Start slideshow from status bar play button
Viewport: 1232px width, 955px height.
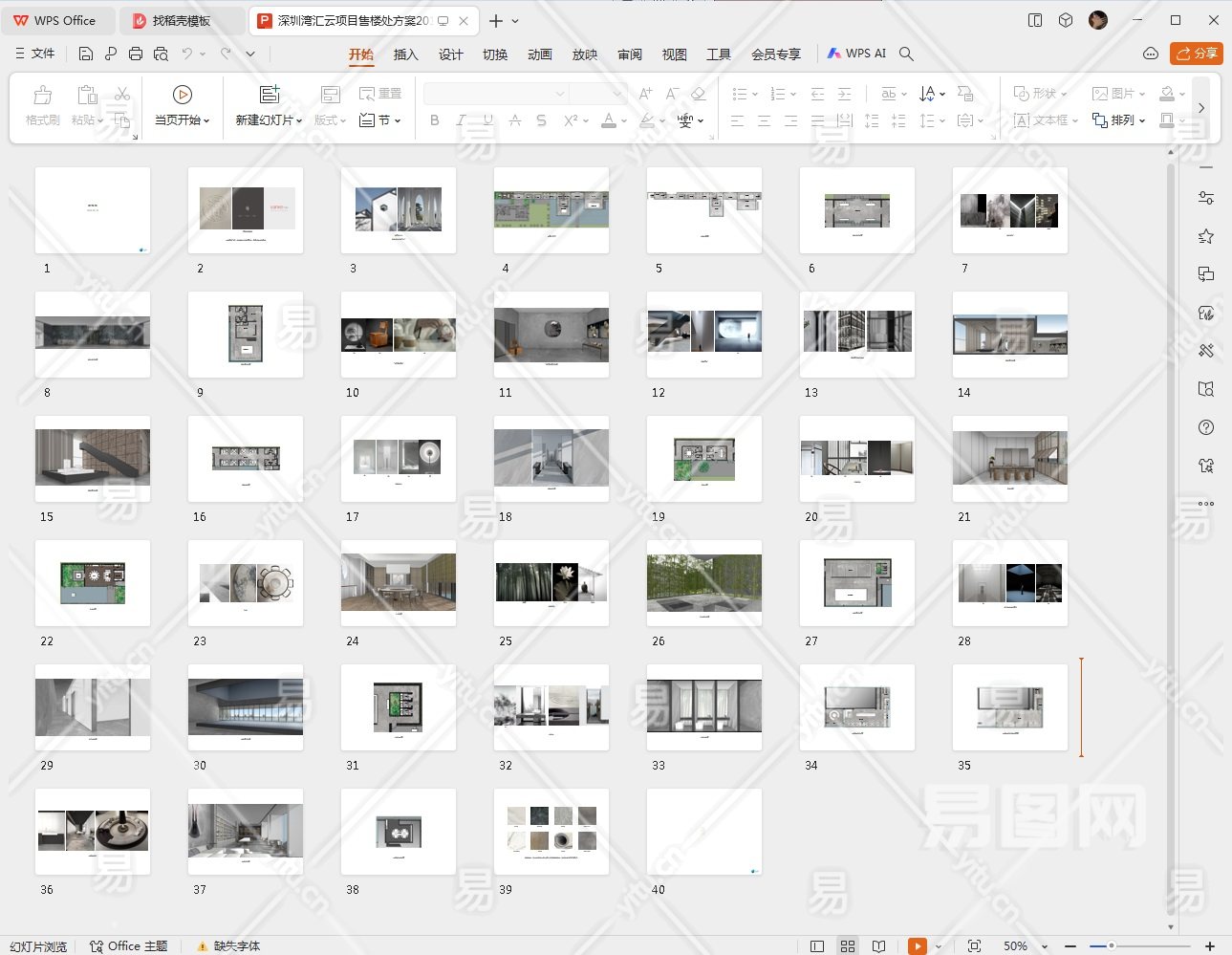coord(917,945)
